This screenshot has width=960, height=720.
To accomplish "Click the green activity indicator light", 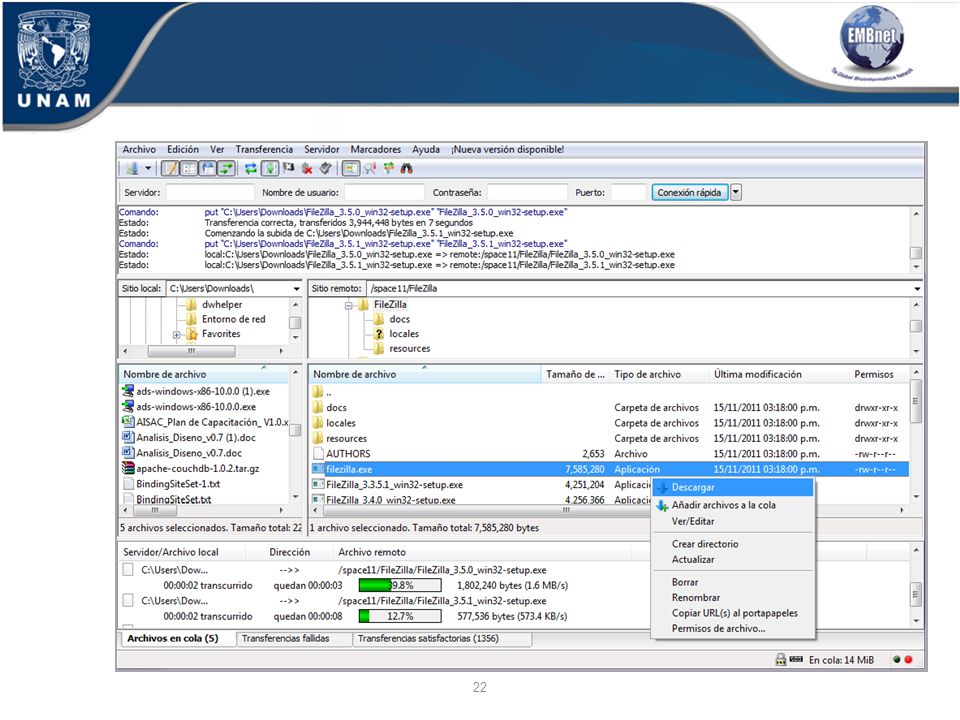I will [x=896, y=659].
